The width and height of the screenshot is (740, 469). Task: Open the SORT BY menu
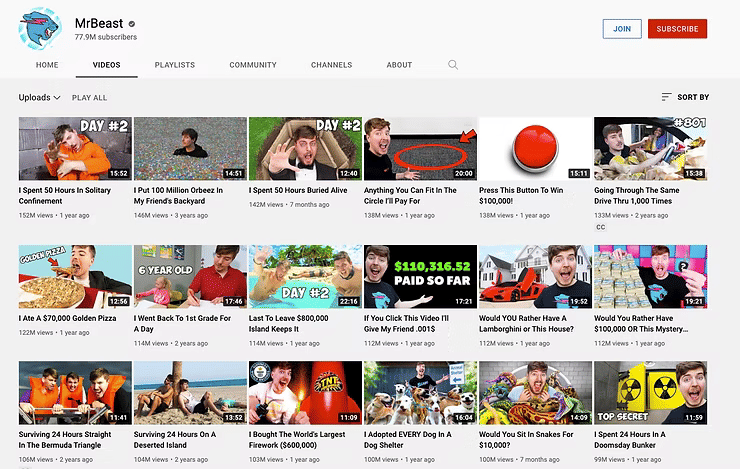pos(685,97)
